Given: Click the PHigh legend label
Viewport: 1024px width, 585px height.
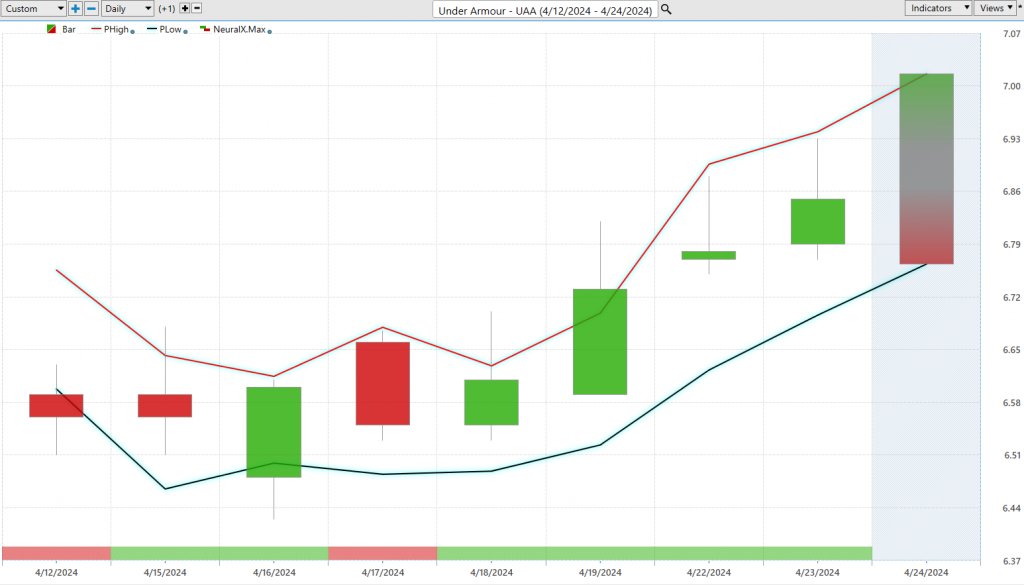Looking at the screenshot, I should (x=116, y=29).
